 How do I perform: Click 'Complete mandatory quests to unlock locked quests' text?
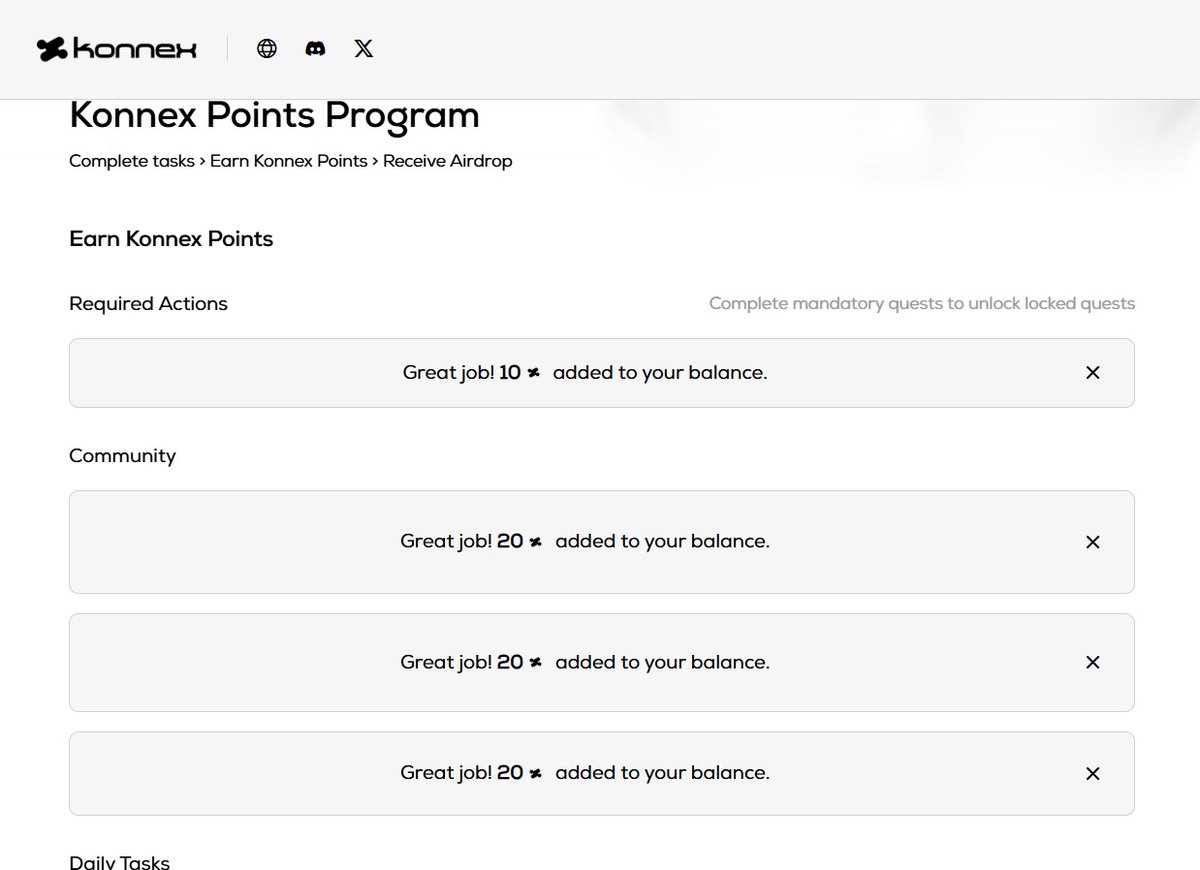pos(922,303)
